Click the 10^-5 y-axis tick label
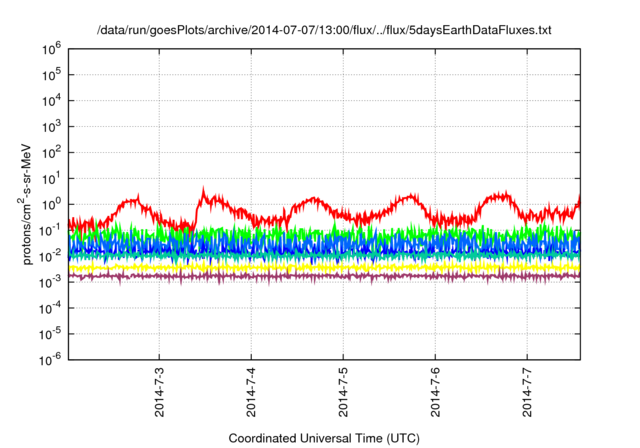Viewport: 640px width, 448px height. [51, 333]
